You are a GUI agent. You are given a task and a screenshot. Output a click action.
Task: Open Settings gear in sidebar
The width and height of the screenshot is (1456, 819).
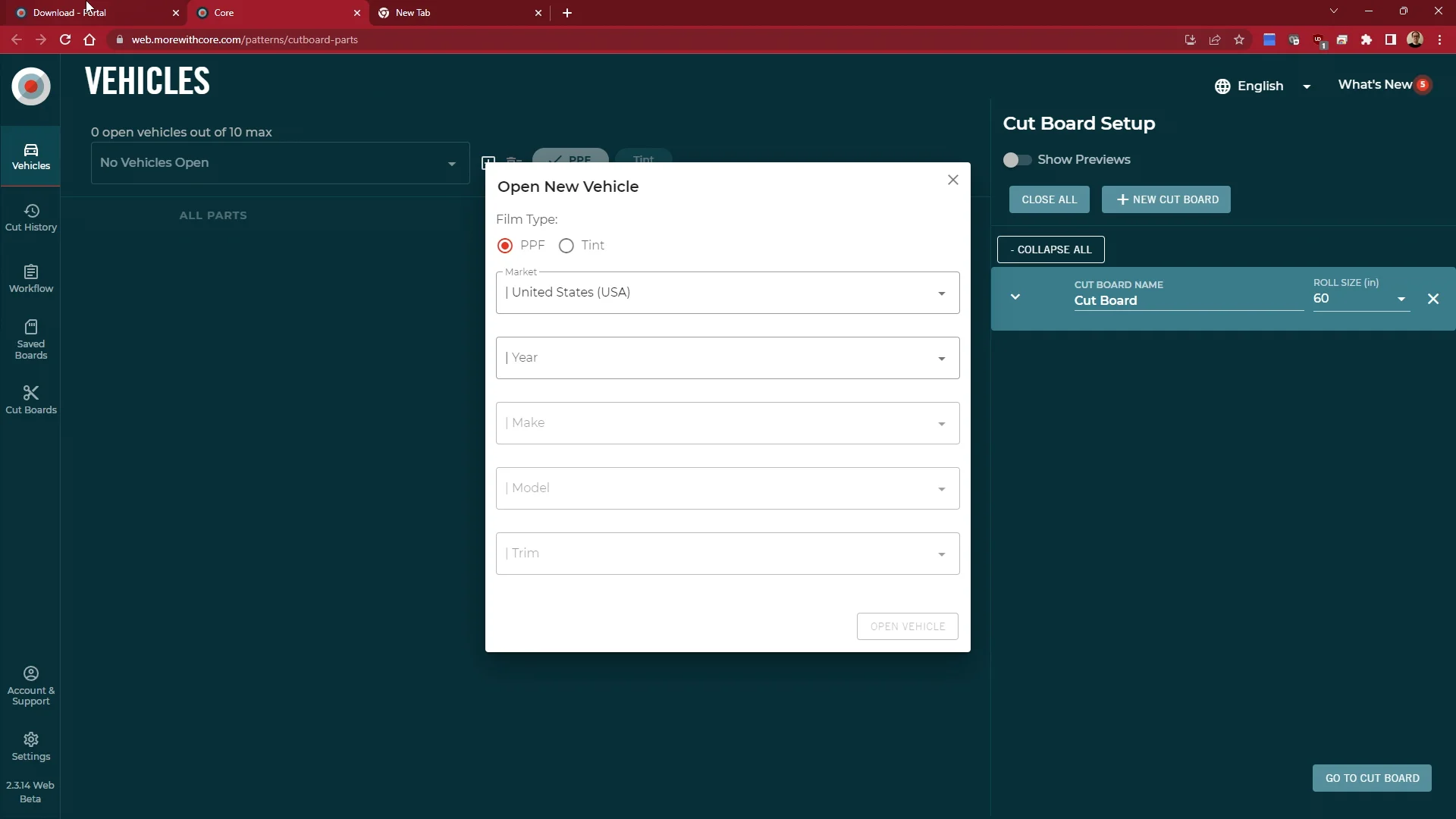click(x=31, y=747)
